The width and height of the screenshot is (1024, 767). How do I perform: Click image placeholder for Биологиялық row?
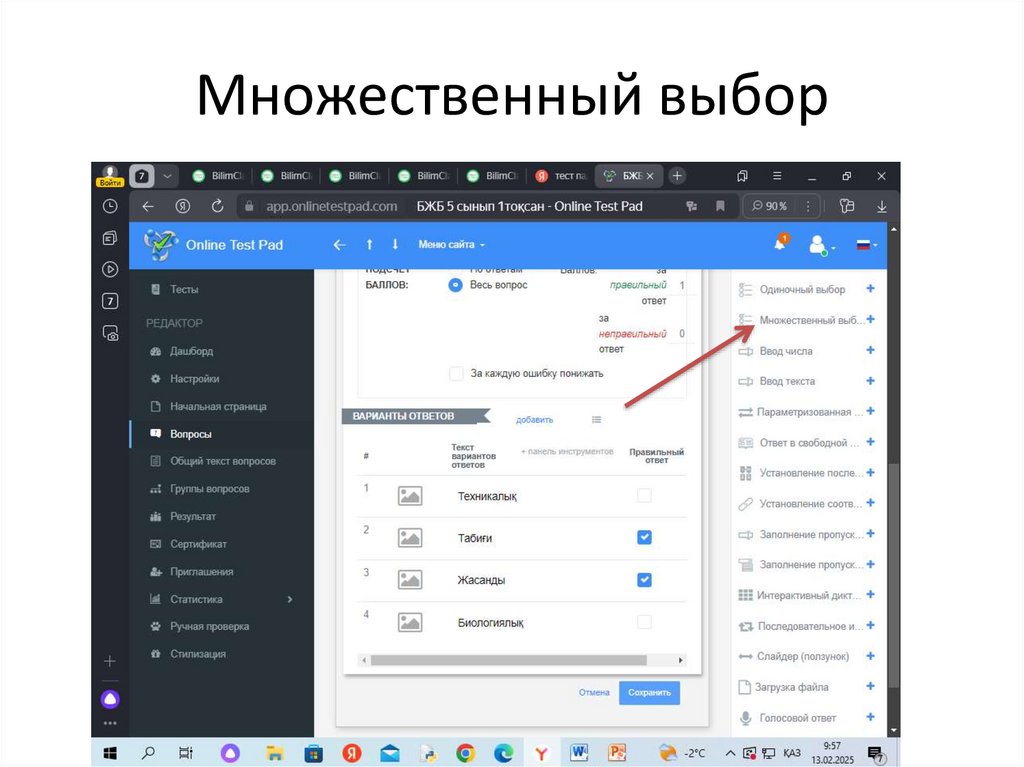[410, 623]
